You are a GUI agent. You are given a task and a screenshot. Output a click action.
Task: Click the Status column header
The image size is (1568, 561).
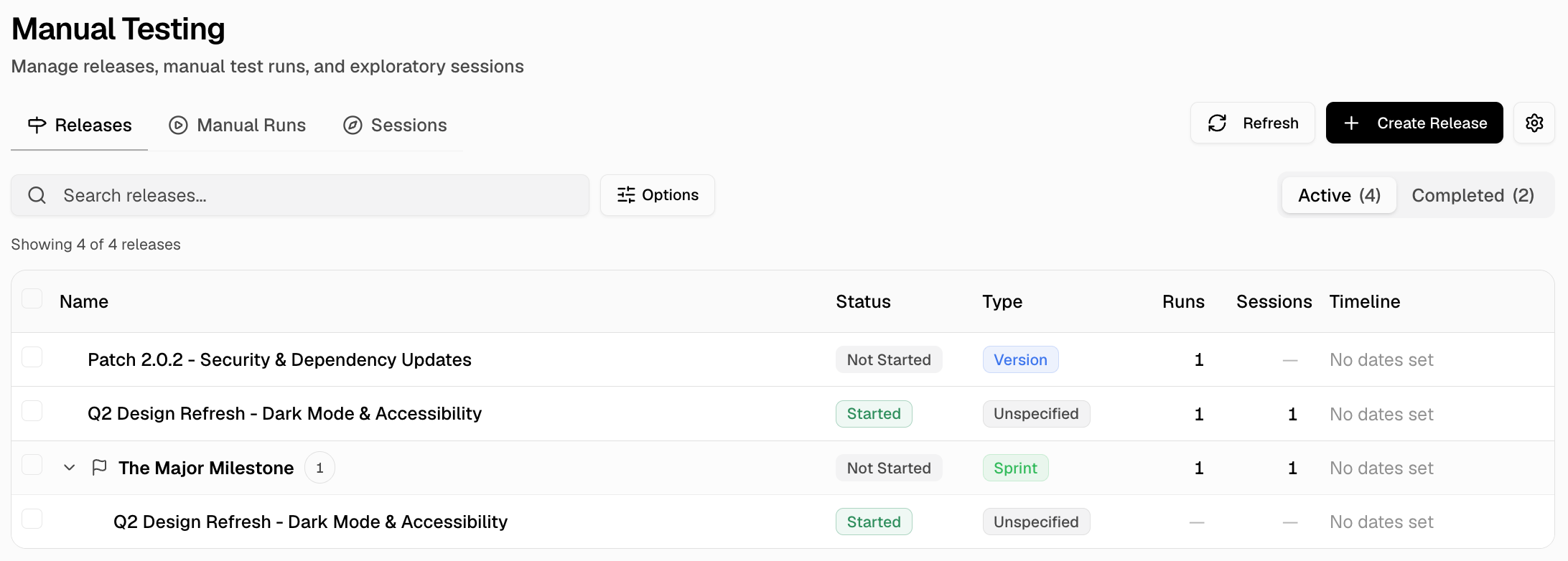pyautogui.click(x=863, y=301)
